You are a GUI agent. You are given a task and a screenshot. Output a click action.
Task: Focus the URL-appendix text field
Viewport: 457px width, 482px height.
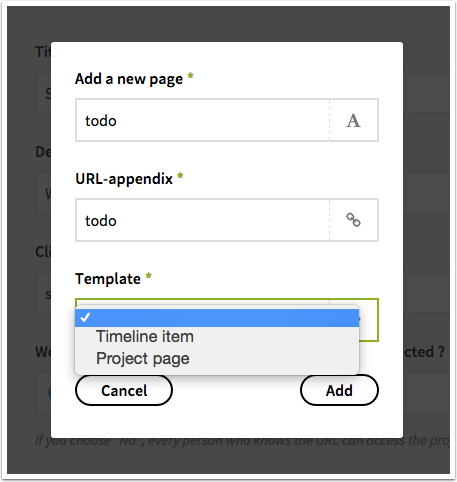[x=203, y=220]
